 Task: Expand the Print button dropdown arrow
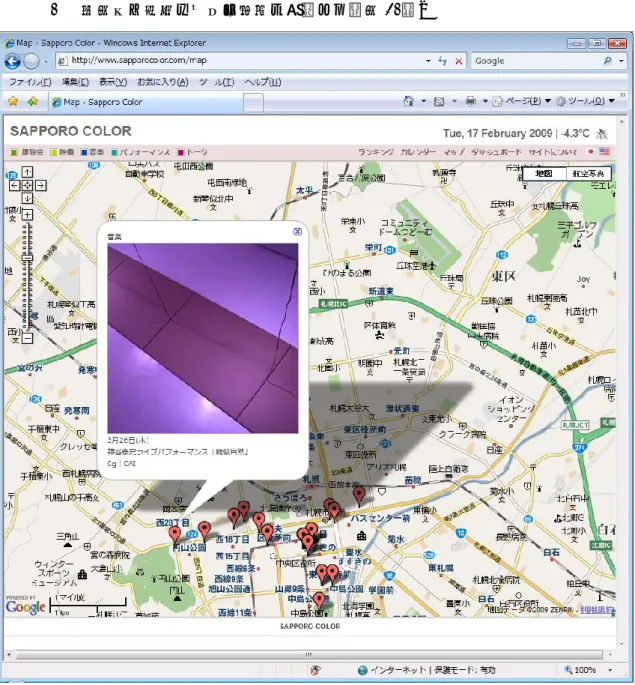pyautogui.click(x=485, y=101)
